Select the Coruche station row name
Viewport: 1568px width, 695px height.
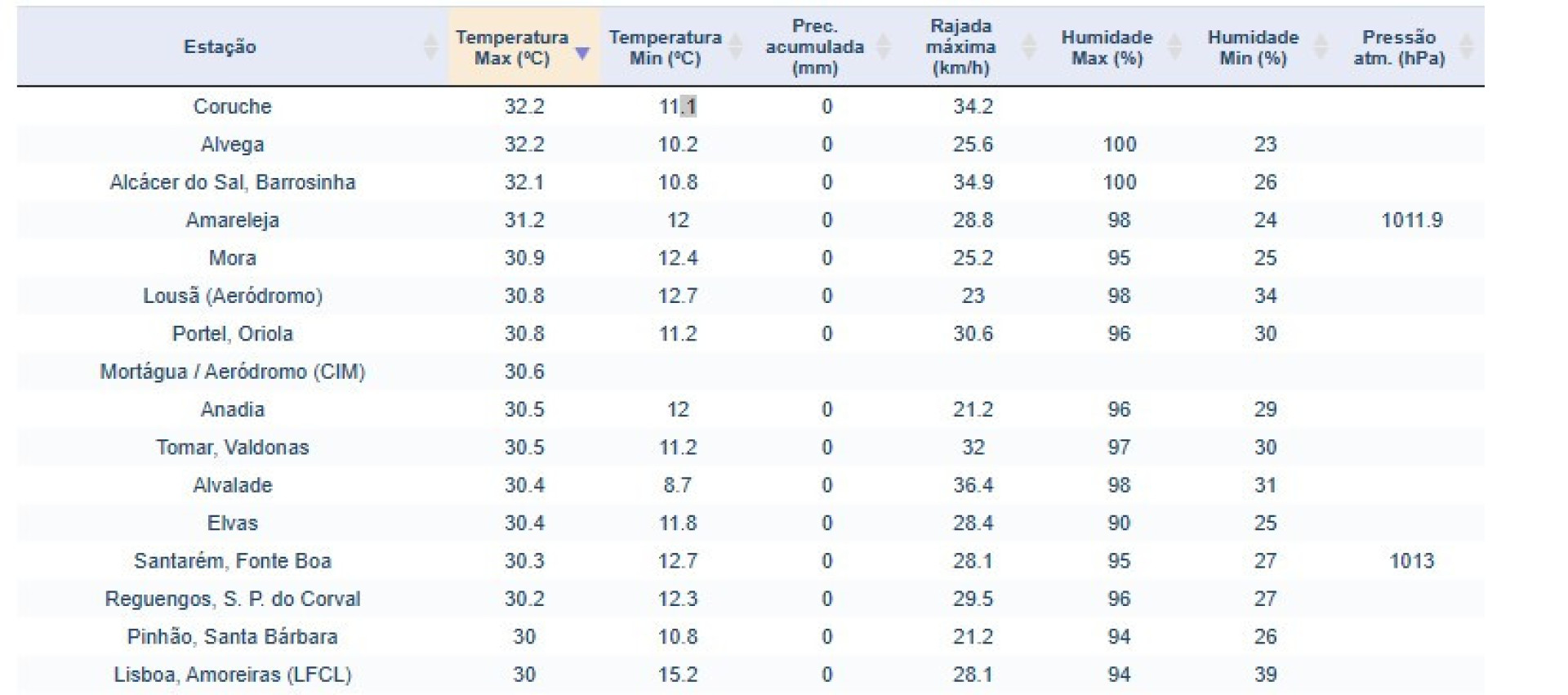click(x=232, y=106)
